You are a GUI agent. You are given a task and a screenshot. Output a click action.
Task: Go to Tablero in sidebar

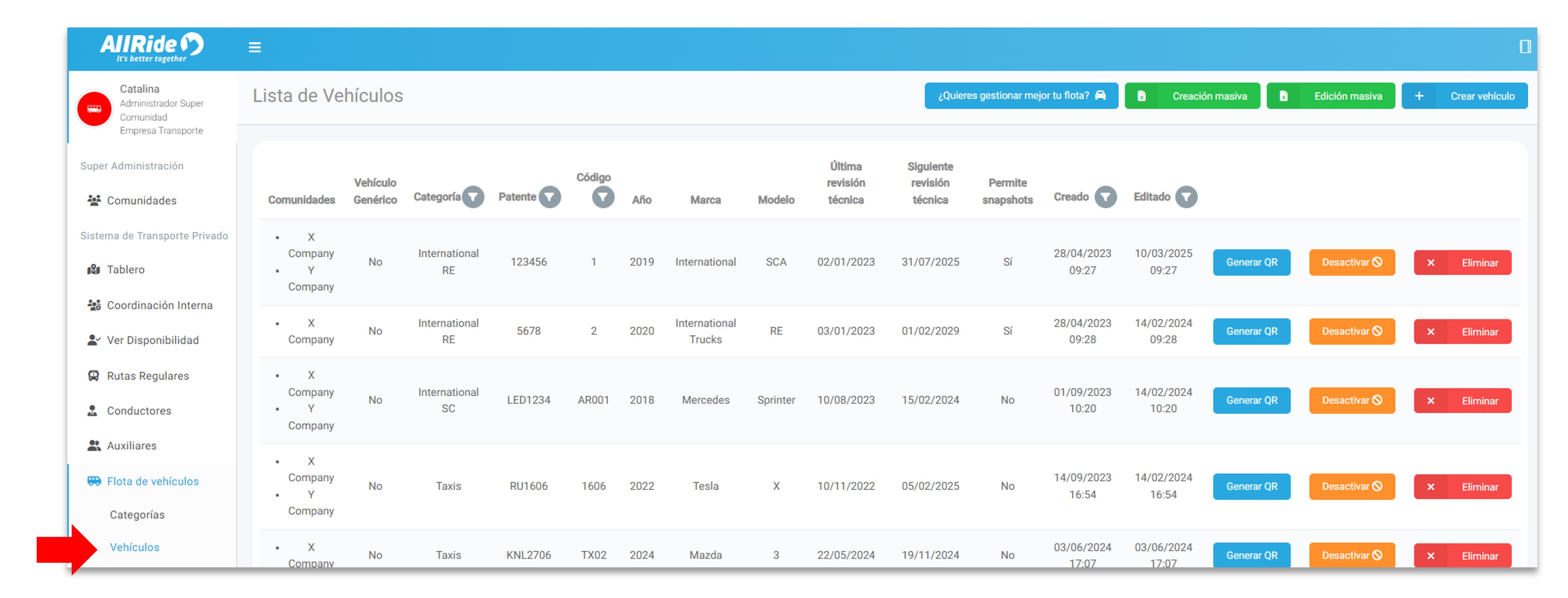coord(125,269)
